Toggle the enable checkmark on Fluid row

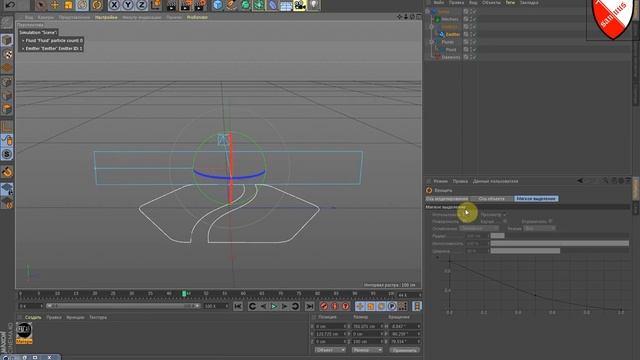(474, 49)
